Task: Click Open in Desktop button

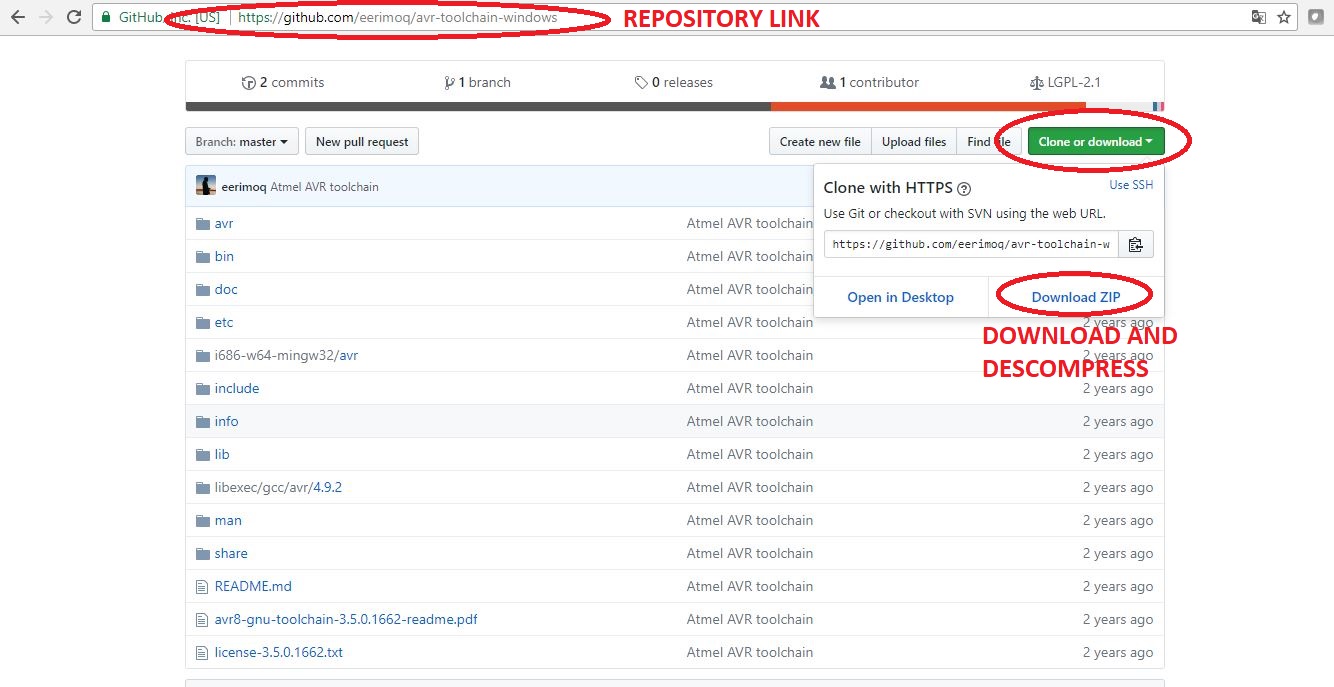Action: [x=901, y=297]
